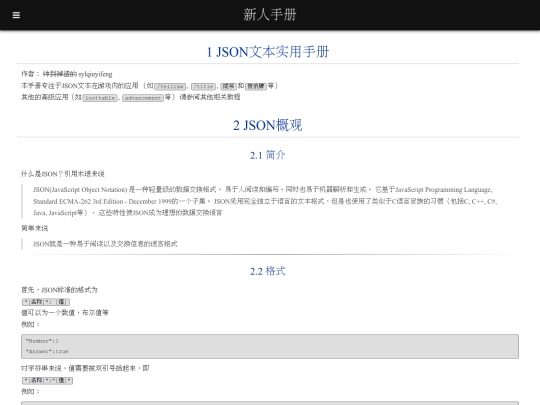Click the short quote beginning JSON就是
The width and height of the screenshot is (540, 405).
(x=105, y=244)
